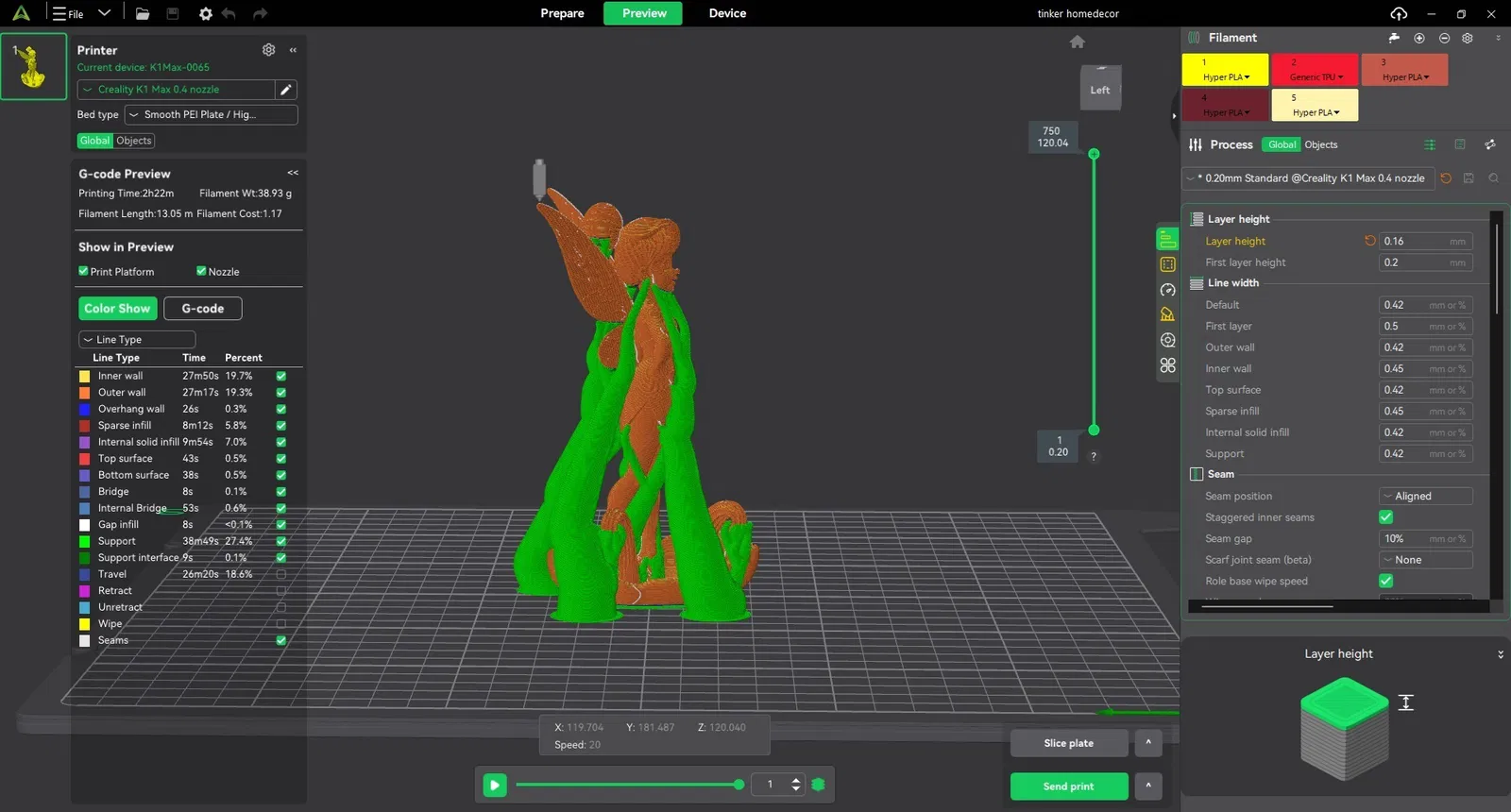Click the save project disk icon in the top bar
Image resolution: width=1511 pixels, height=812 pixels.
(x=173, y=13)
